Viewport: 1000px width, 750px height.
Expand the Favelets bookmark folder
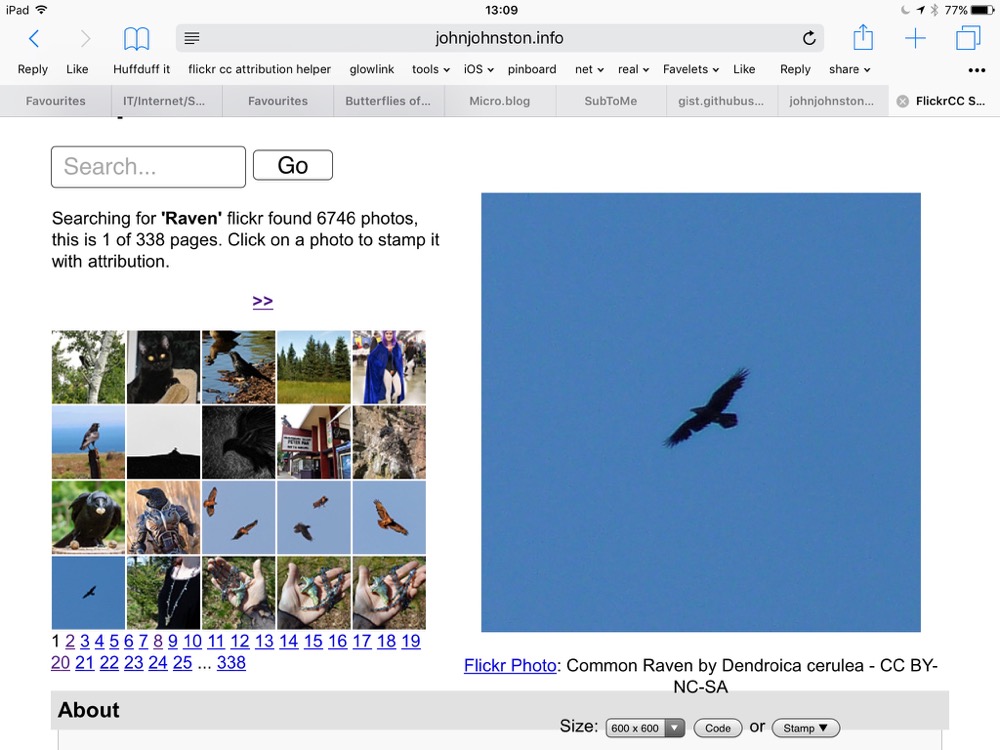[691, 69]
